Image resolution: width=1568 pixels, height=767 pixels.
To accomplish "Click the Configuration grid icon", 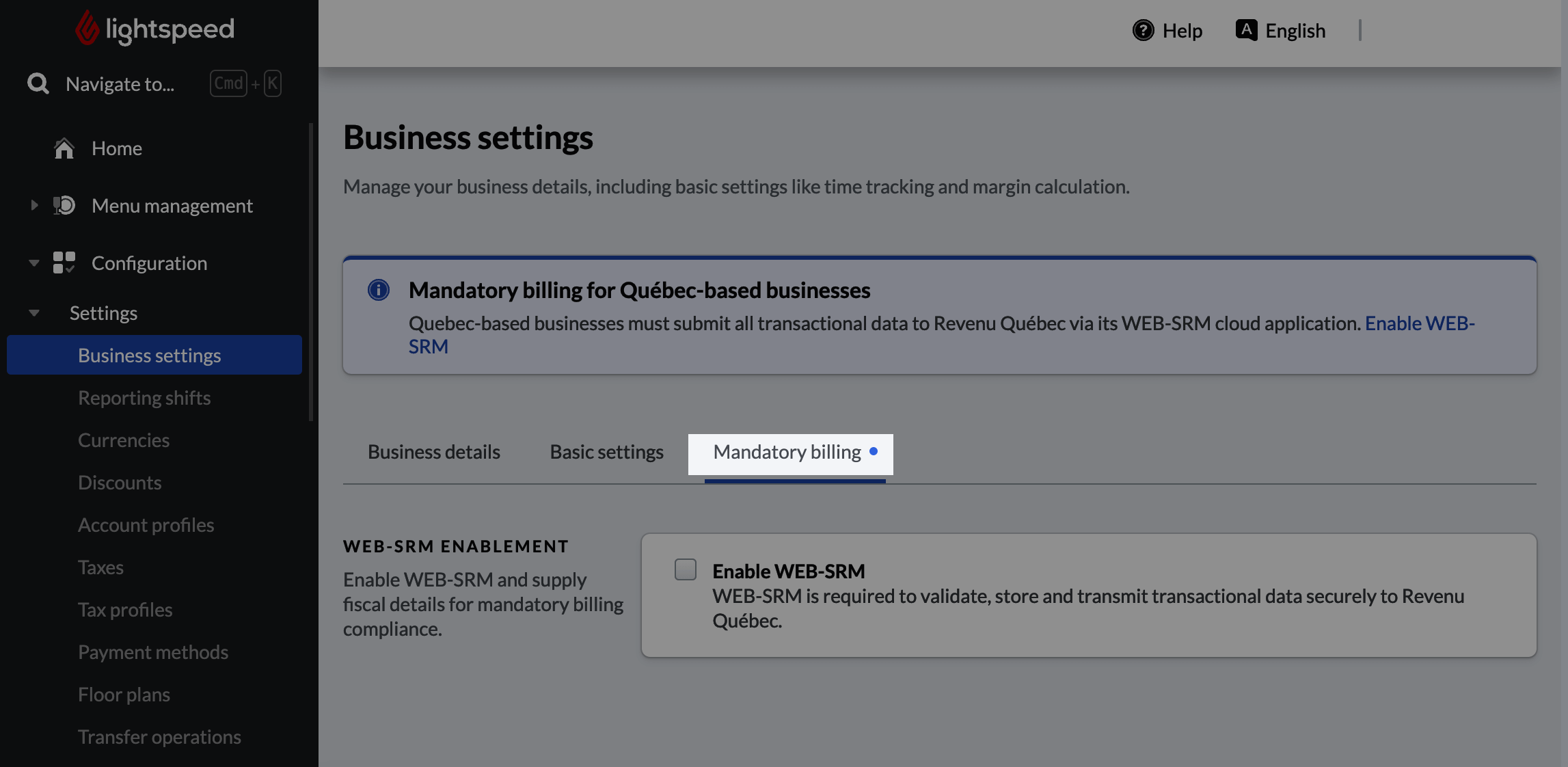I will click(64, 263).
